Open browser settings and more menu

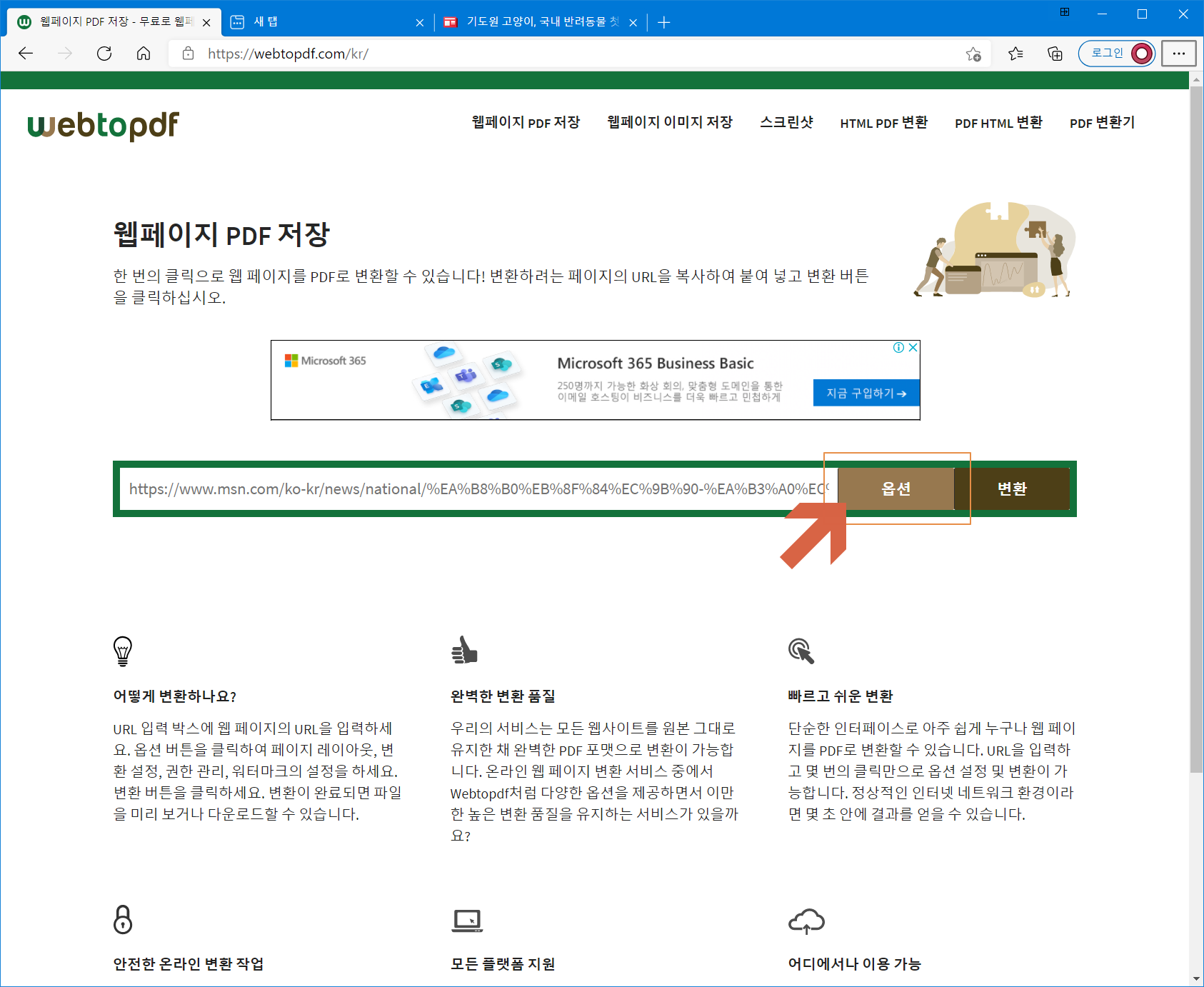pos(1178,54)
